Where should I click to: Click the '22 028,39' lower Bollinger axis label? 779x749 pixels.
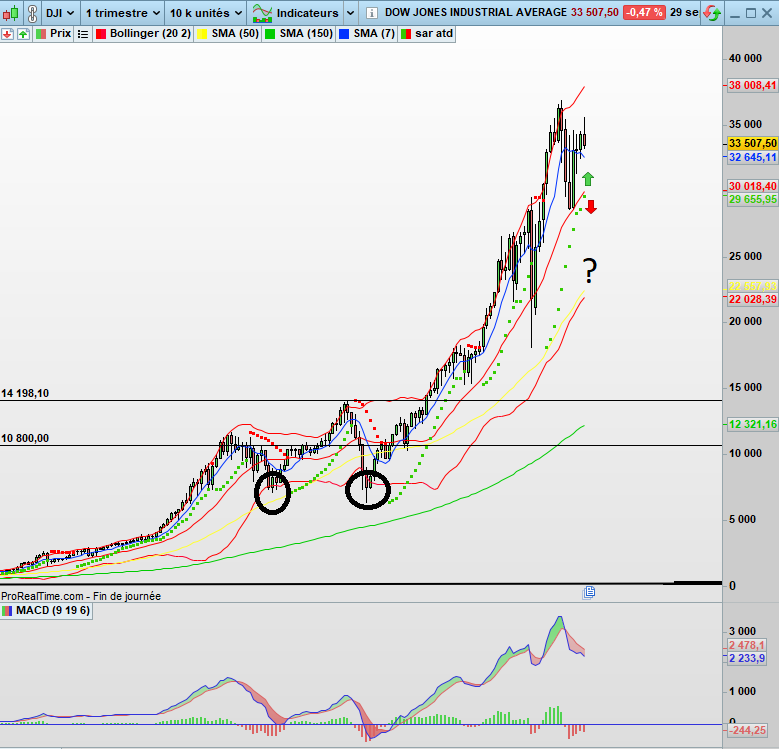[x=752, y=299]
